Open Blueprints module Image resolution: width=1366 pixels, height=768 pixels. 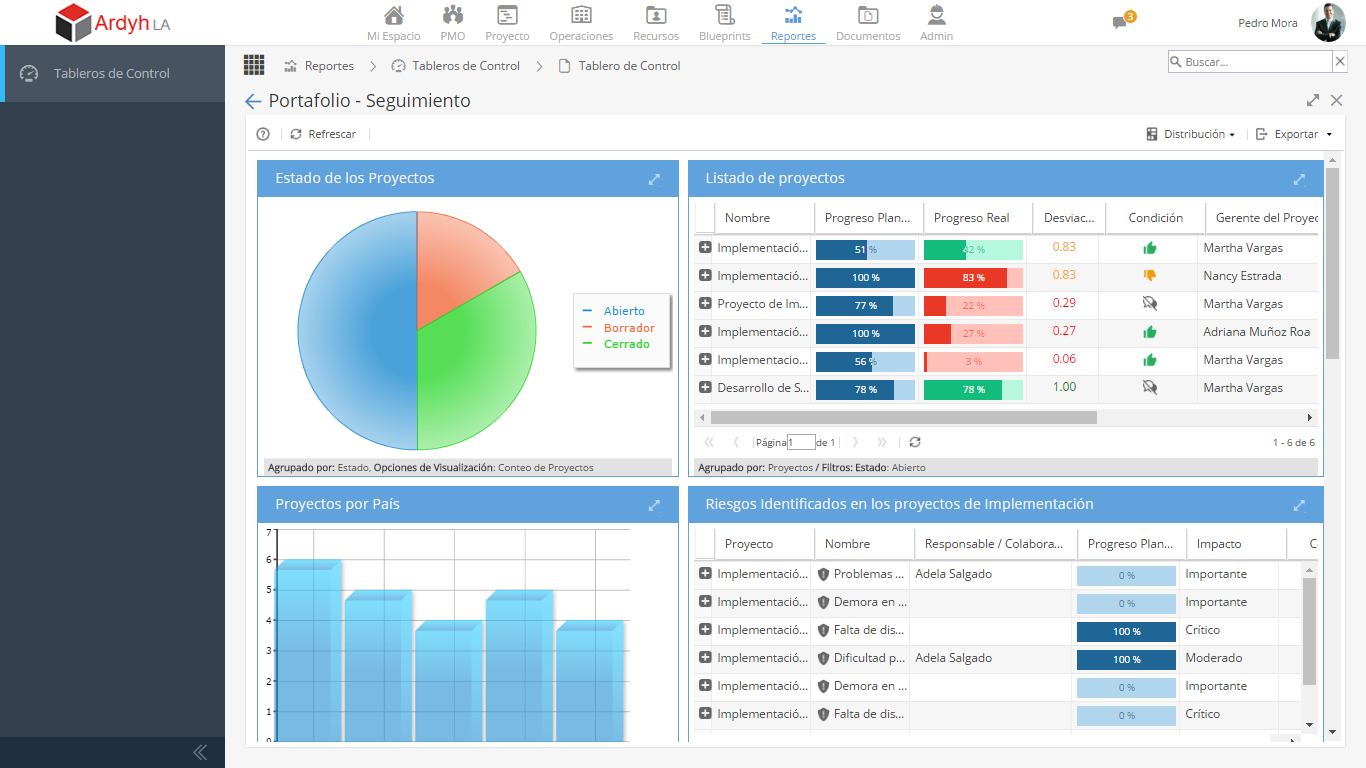tap(725, 23)
